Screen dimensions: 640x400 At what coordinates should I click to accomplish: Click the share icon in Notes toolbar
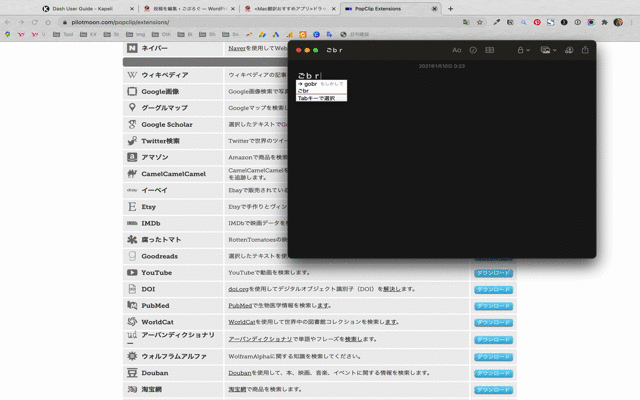tap(585, 50)
